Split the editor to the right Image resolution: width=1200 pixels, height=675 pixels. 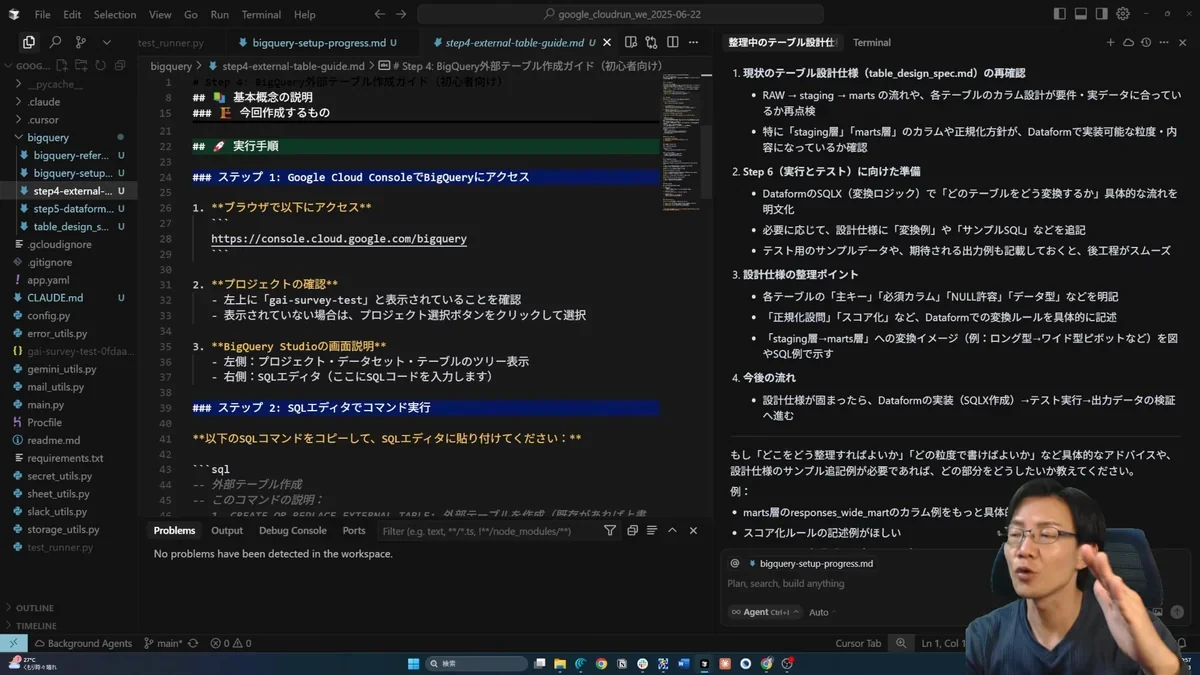coord(673,42)
